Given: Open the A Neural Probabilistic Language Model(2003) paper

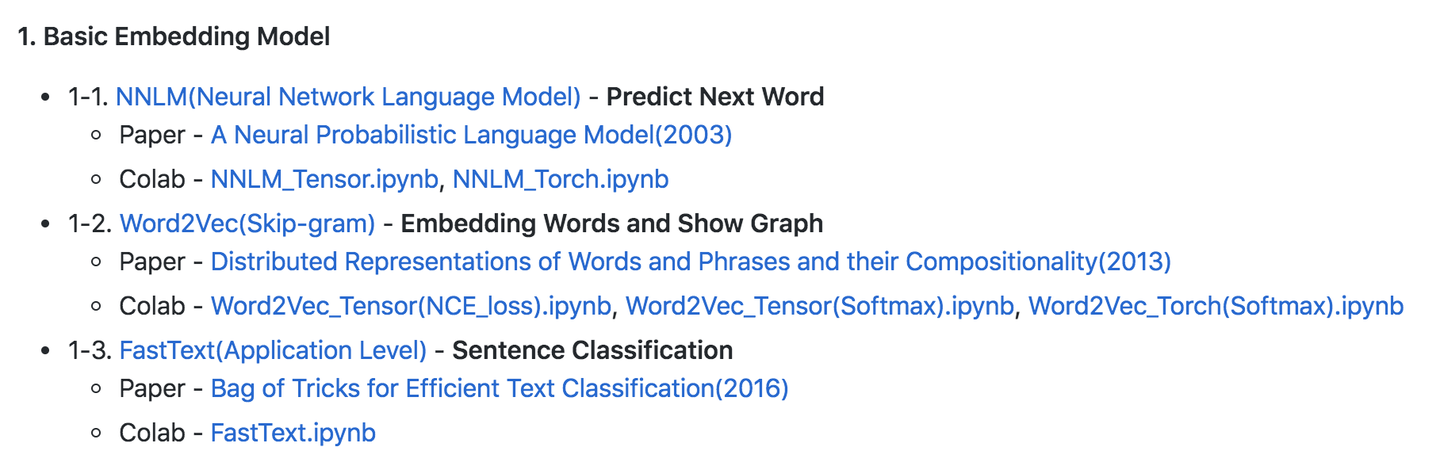Looking at the screenshot, I should point(471,135).
